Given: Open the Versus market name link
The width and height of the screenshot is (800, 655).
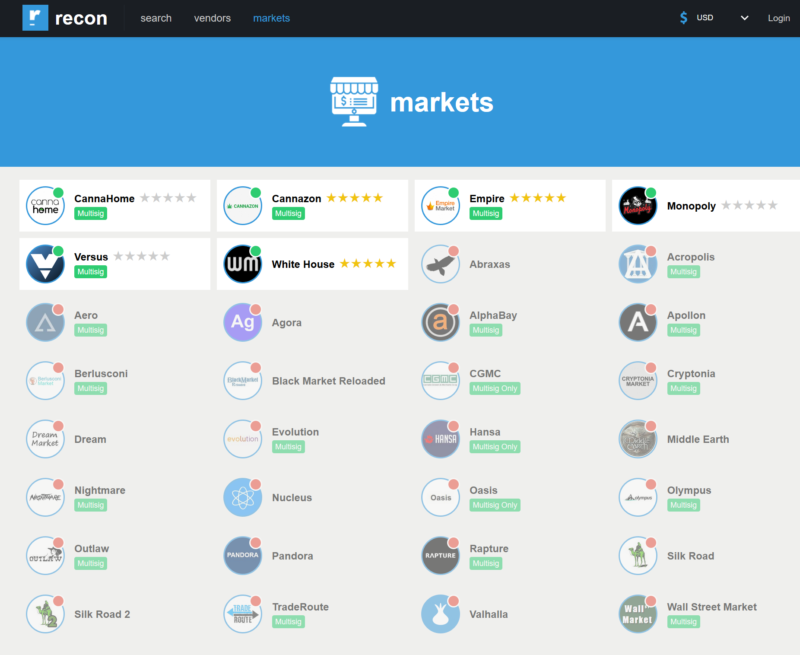Looking at the screenshot, I should (x=91, y=257).
